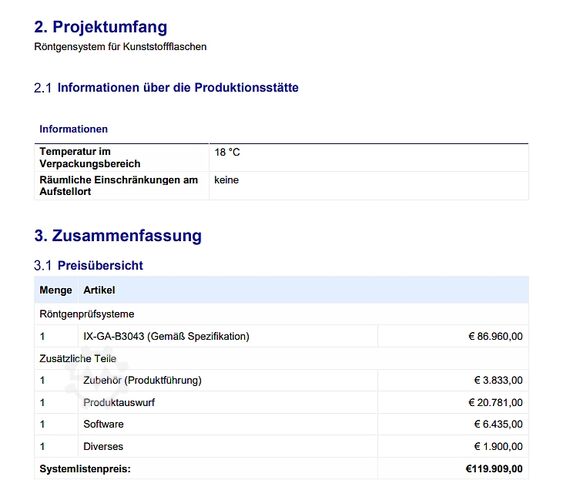Click the 'IX-GA-B3043 (Gemäß Spezifikation)' item
This screenshot has width=580, height=480.
pyautogui.click(x=166, y=337)
